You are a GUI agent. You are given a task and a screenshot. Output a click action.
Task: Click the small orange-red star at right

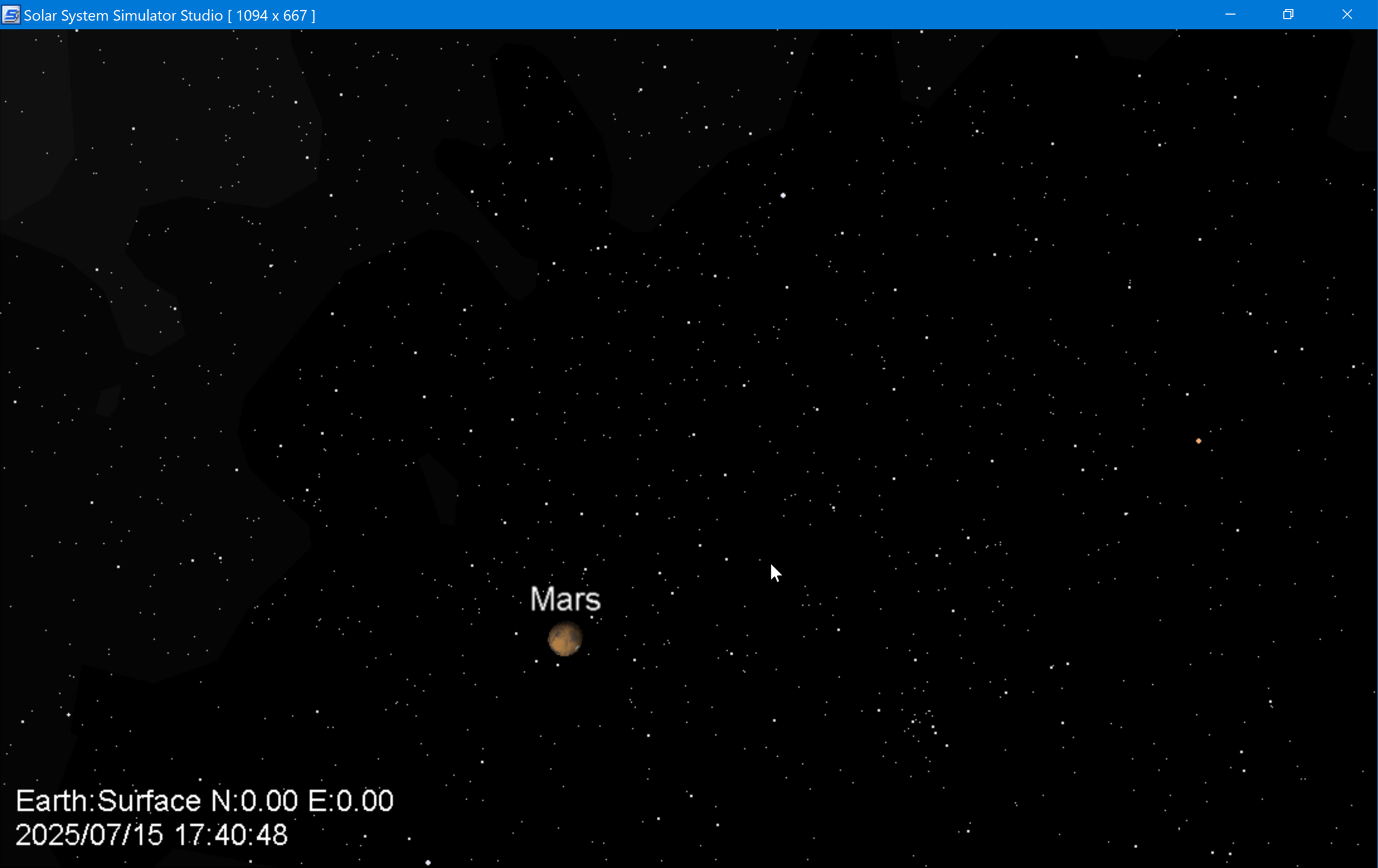(x=1199, y=441)
